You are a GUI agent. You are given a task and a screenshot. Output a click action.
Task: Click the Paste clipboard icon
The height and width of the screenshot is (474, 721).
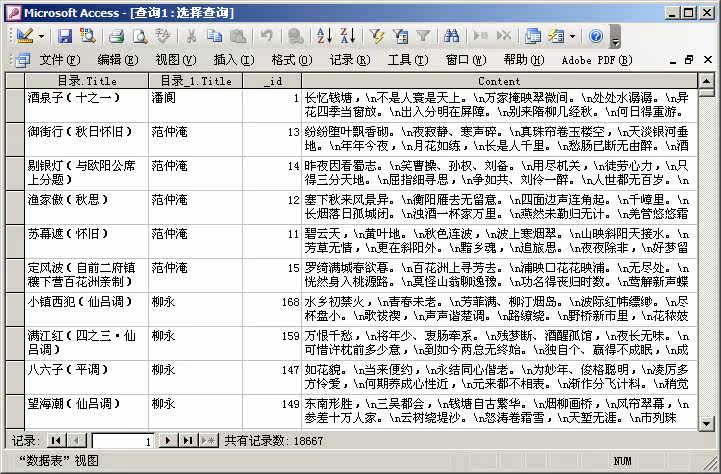(x=238, y=36)
